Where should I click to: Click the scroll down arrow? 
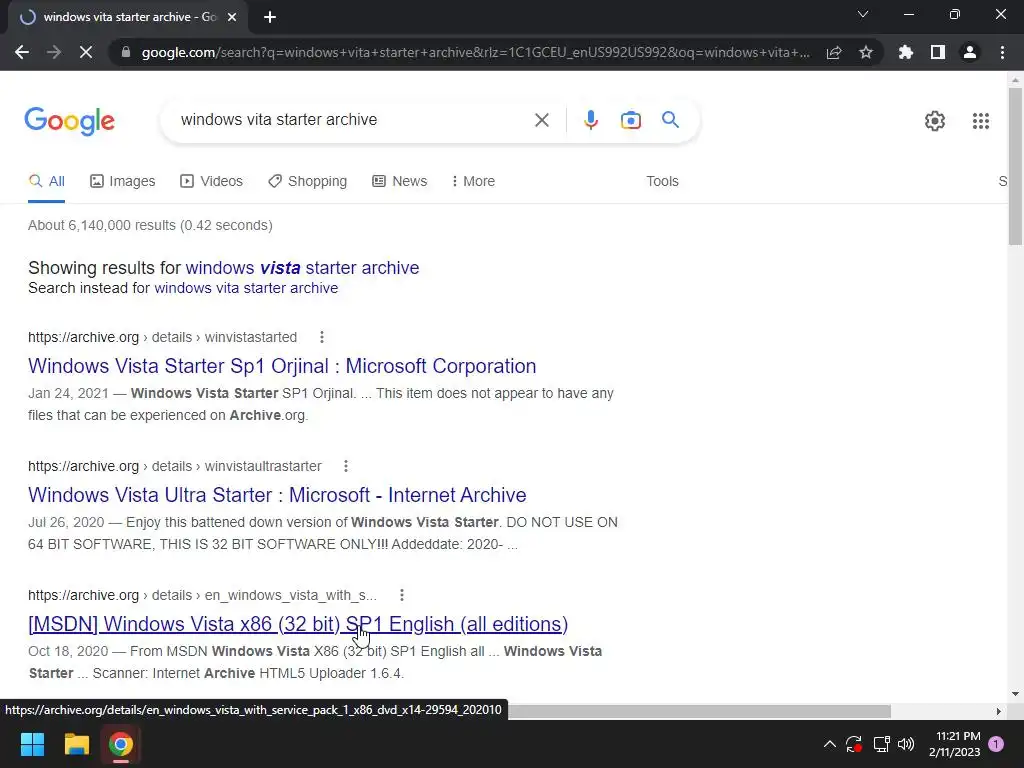[1015, 694]
